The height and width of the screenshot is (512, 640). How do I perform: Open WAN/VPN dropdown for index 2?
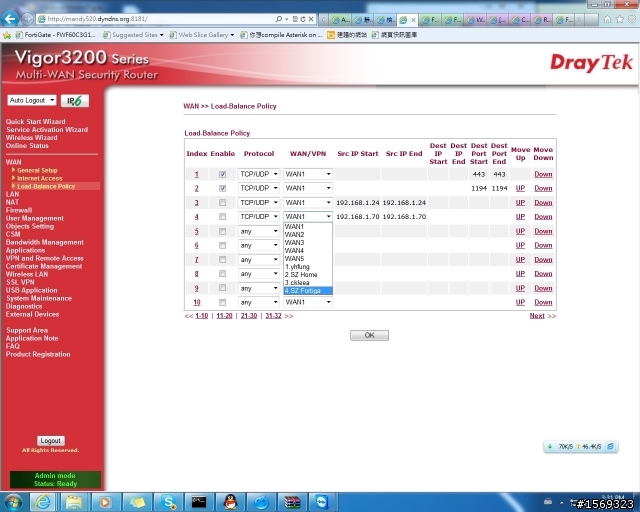[x=308, y=188]
